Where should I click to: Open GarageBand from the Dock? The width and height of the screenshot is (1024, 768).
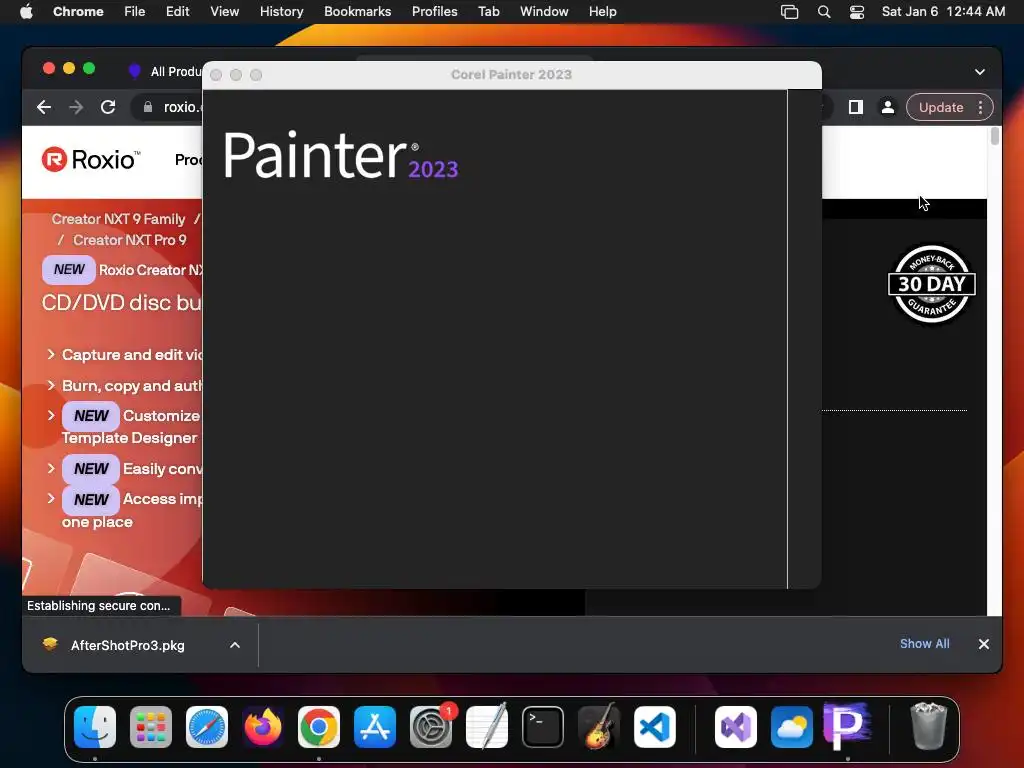click(599, 727)
